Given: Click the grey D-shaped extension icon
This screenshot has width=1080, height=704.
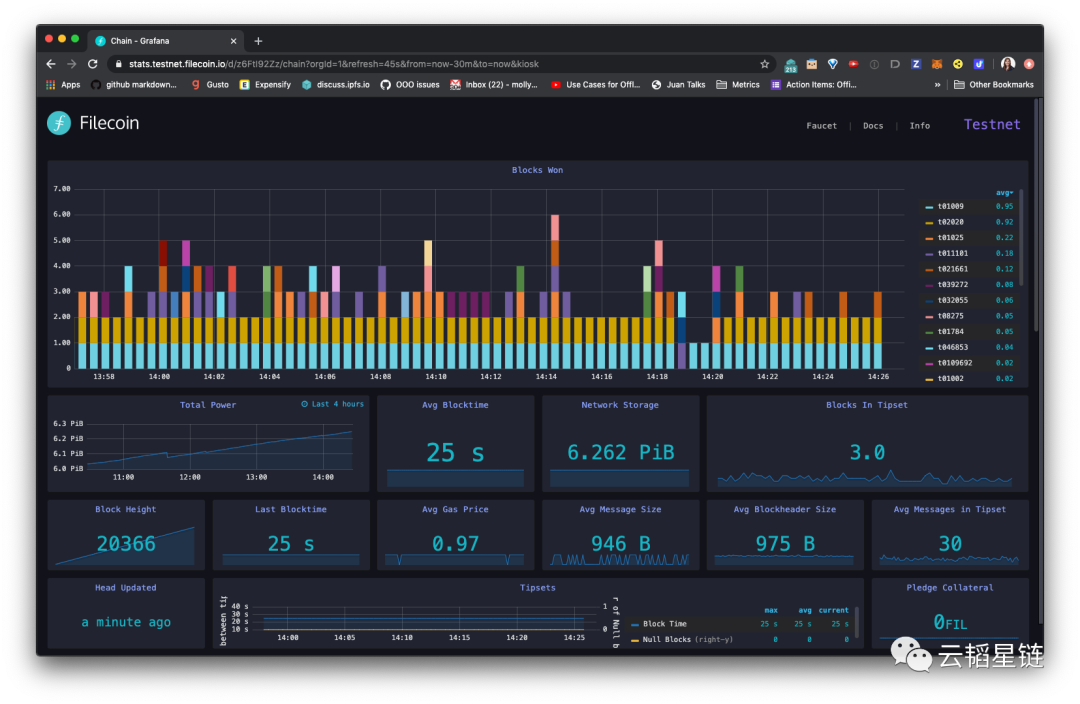Looking at the screenshot, I should [895, 64].
